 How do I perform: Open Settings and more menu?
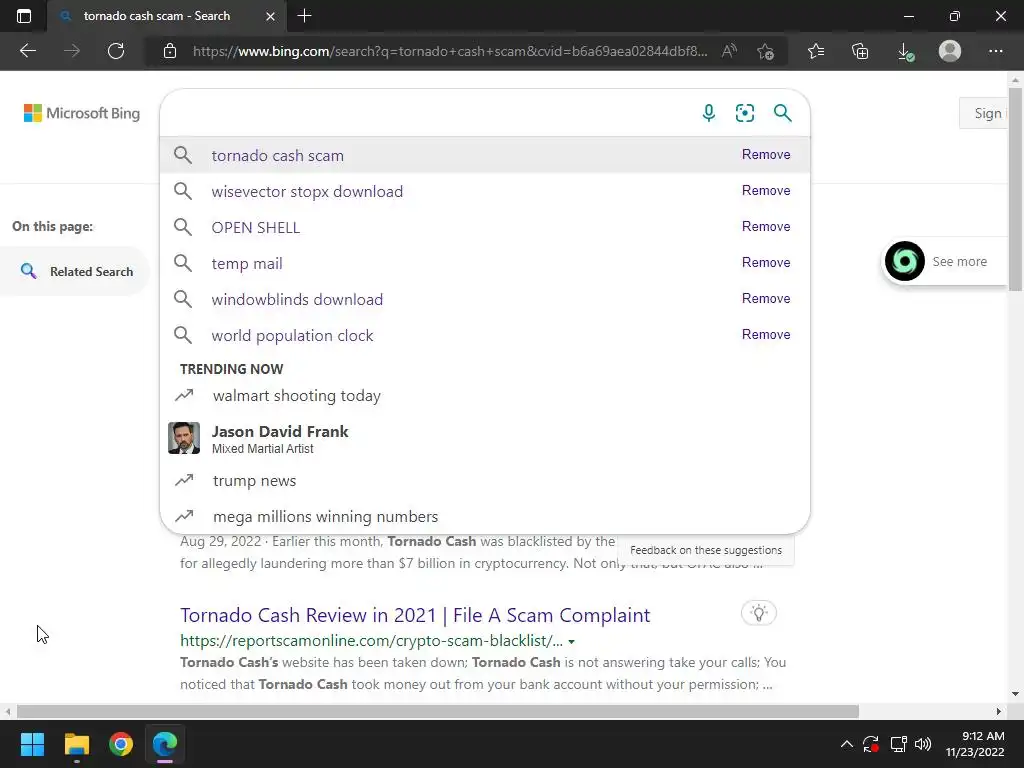click(995, 51)
